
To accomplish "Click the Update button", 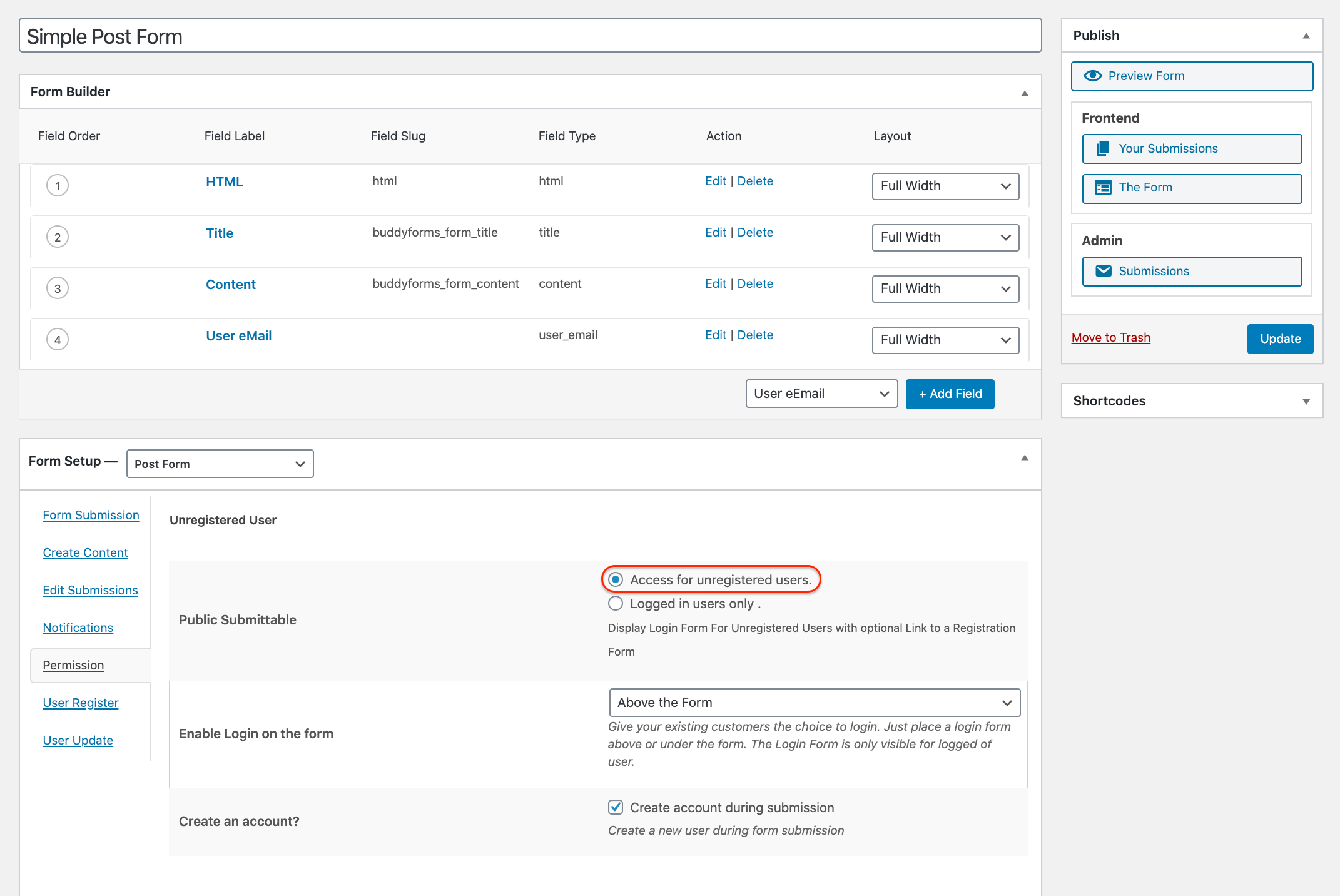I will pyautogui.click(x=1280, y=339).
